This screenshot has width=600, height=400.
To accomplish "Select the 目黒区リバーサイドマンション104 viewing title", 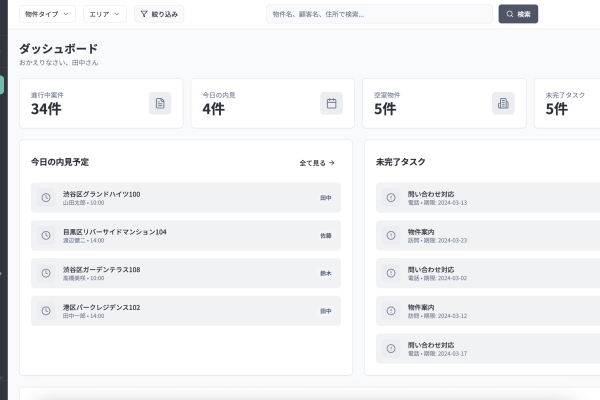I will pyautogui.click(x=115, y=232).
